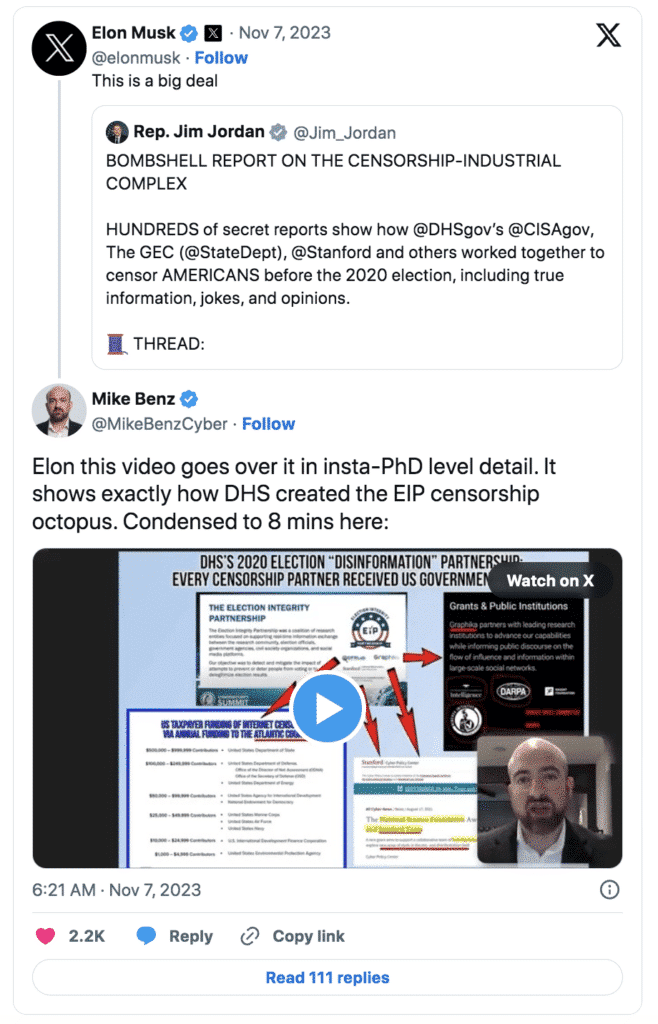
Task: Click the X affiliate badge beside Elon Musk
Action: pos(213,33)
